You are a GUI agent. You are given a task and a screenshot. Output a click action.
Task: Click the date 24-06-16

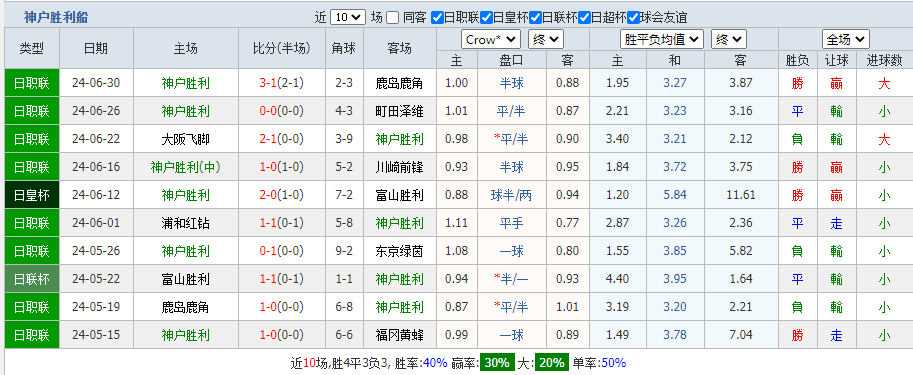coord(96,167)
